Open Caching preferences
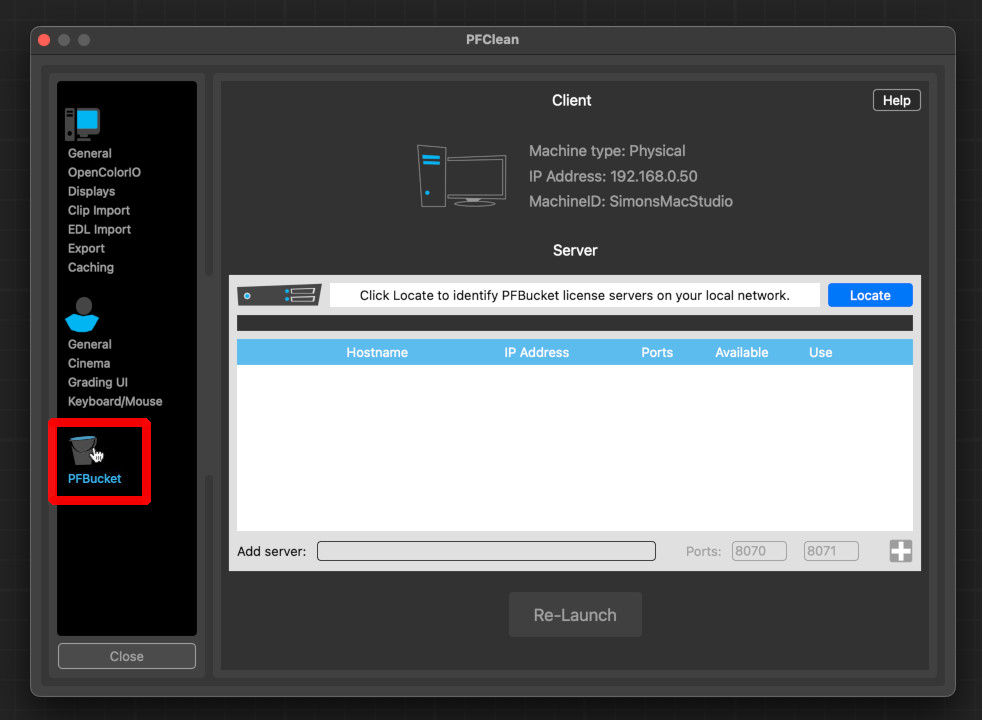Viewport: 982px width, 720px height. 91,267
